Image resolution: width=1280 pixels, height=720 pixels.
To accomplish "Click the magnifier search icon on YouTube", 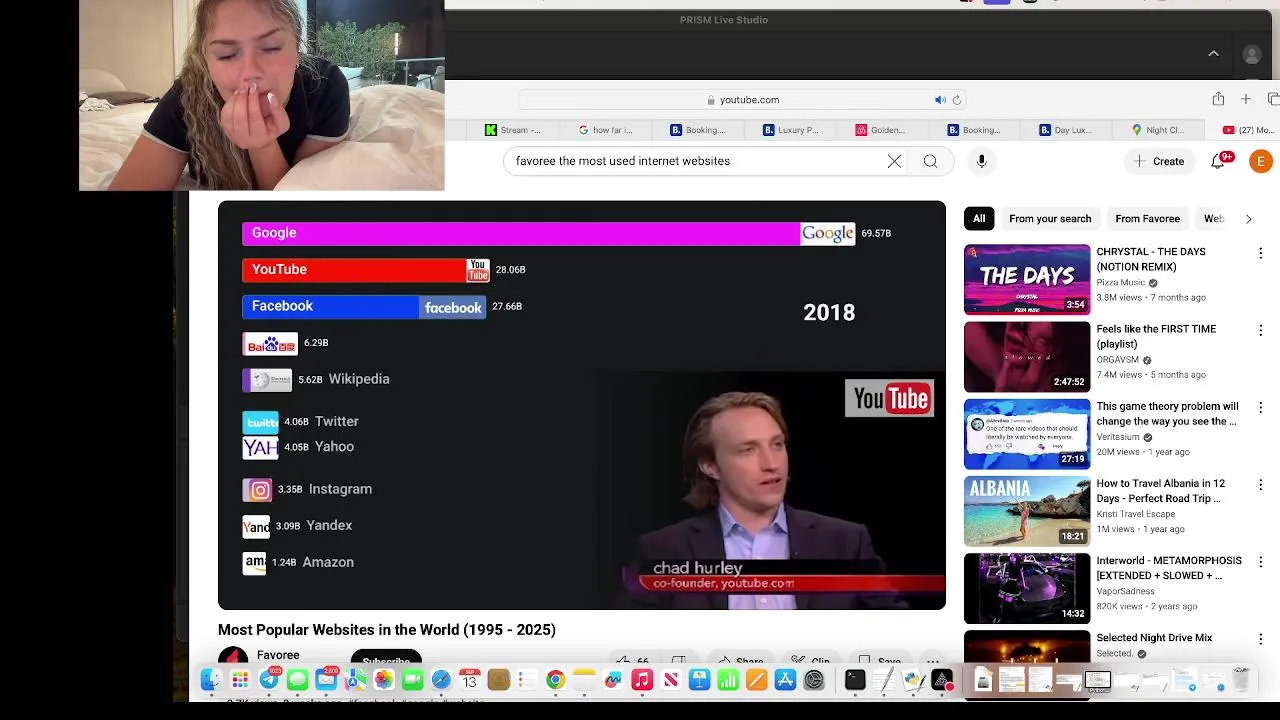I will (930, 161).
